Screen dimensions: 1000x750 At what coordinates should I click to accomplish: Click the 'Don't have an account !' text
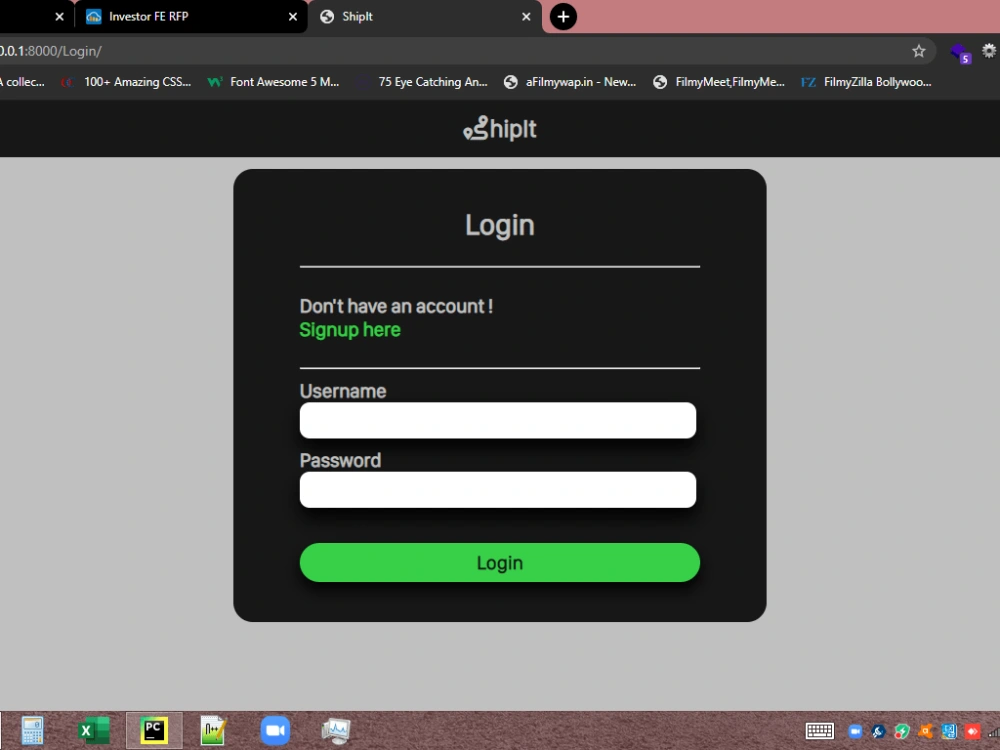[x=396, y=306]
